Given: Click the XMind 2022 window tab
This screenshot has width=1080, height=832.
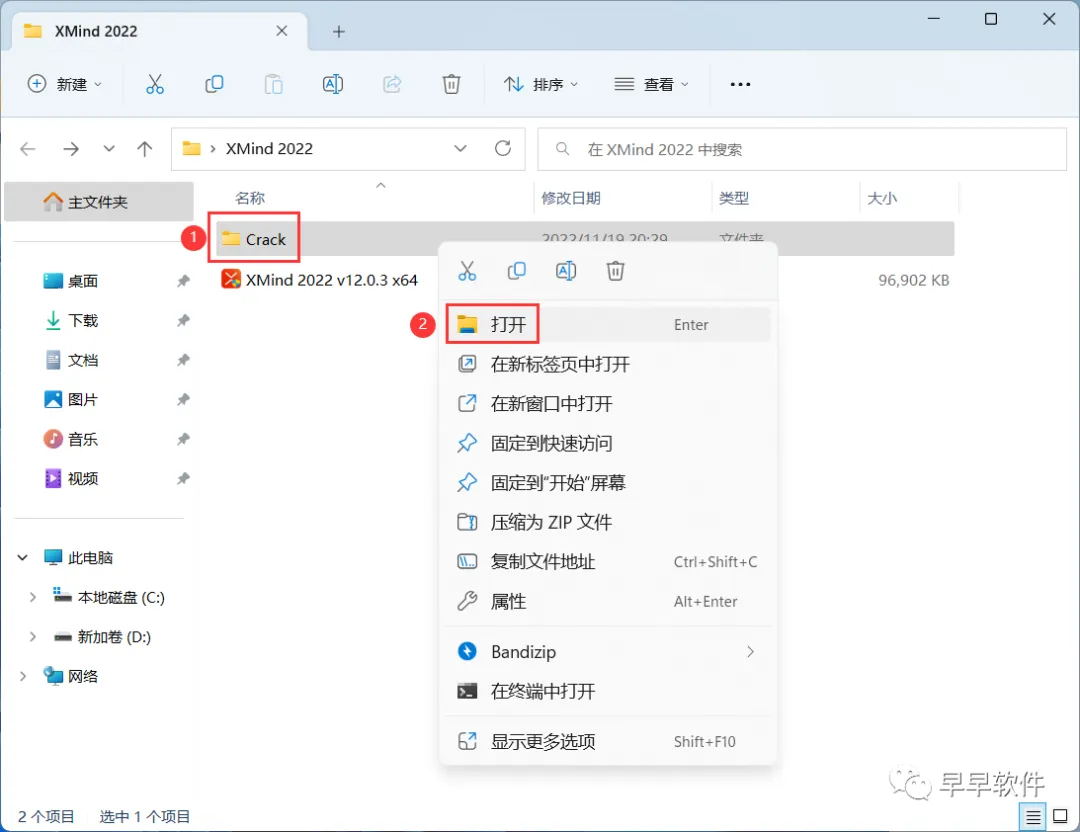Looking at the screenshot, I should click(160, 31).
